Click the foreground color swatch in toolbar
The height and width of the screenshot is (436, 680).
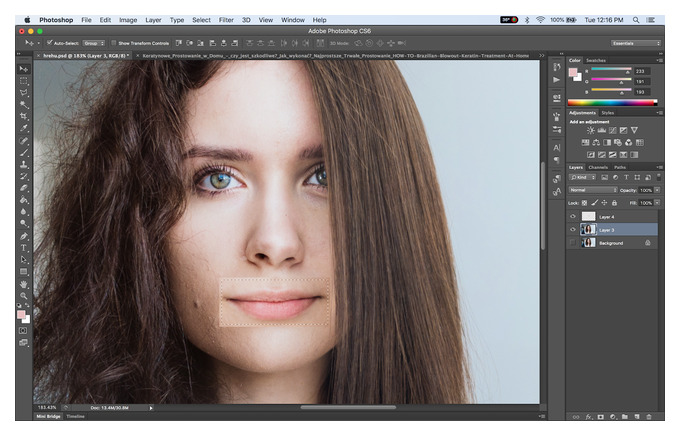coord(21,315)
